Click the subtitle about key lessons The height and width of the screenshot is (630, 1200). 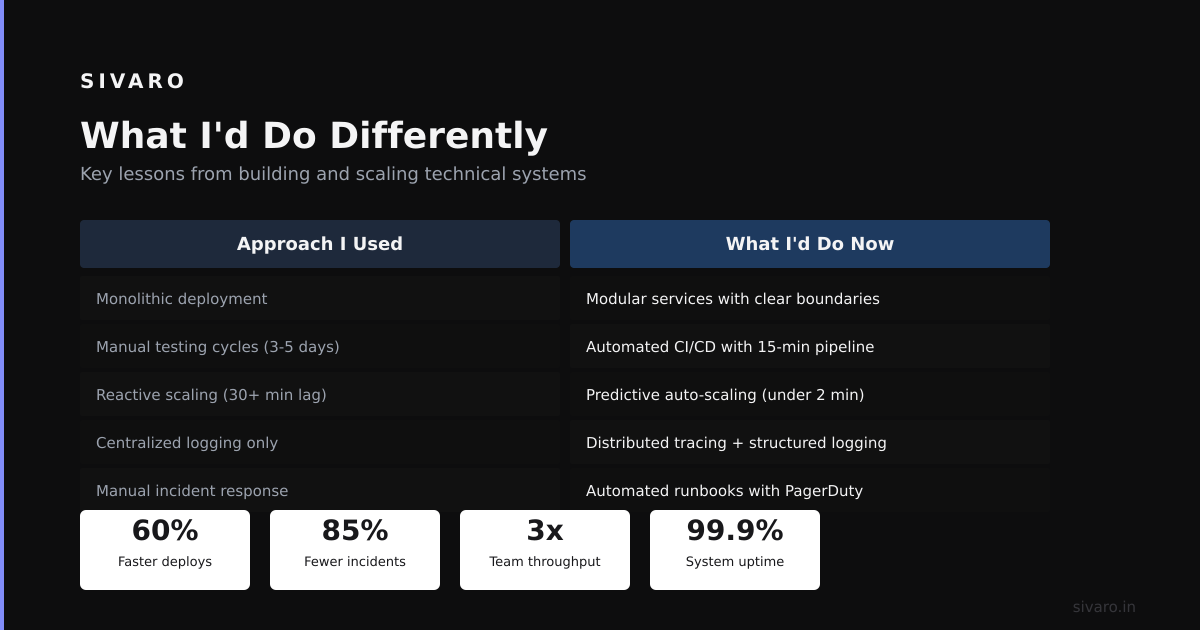click(333, 174)
